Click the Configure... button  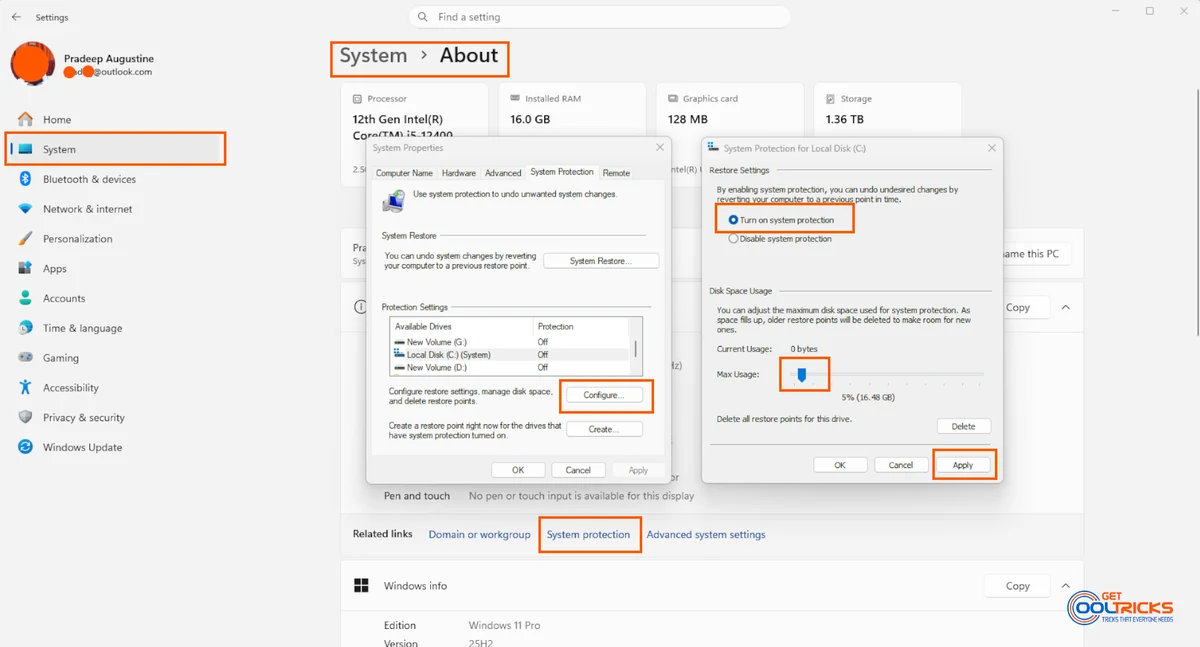point(603,395)
